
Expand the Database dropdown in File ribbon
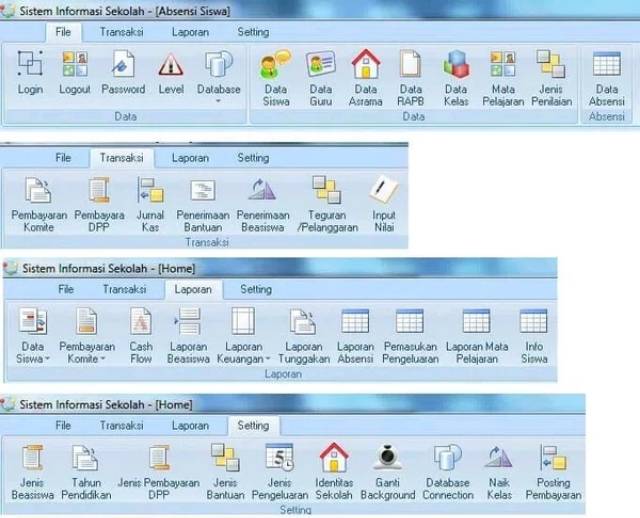(218, 100)
